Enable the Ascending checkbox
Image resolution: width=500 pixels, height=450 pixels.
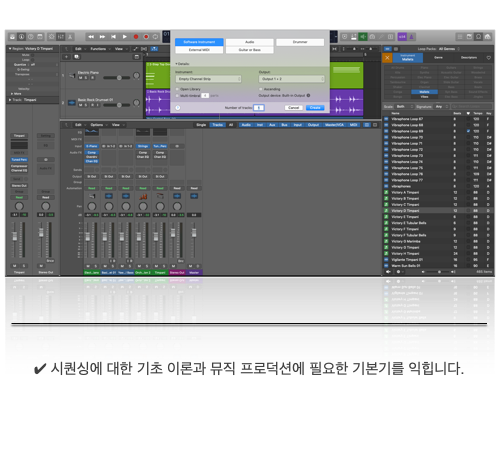pyautogui.click(x=261, y=89)
